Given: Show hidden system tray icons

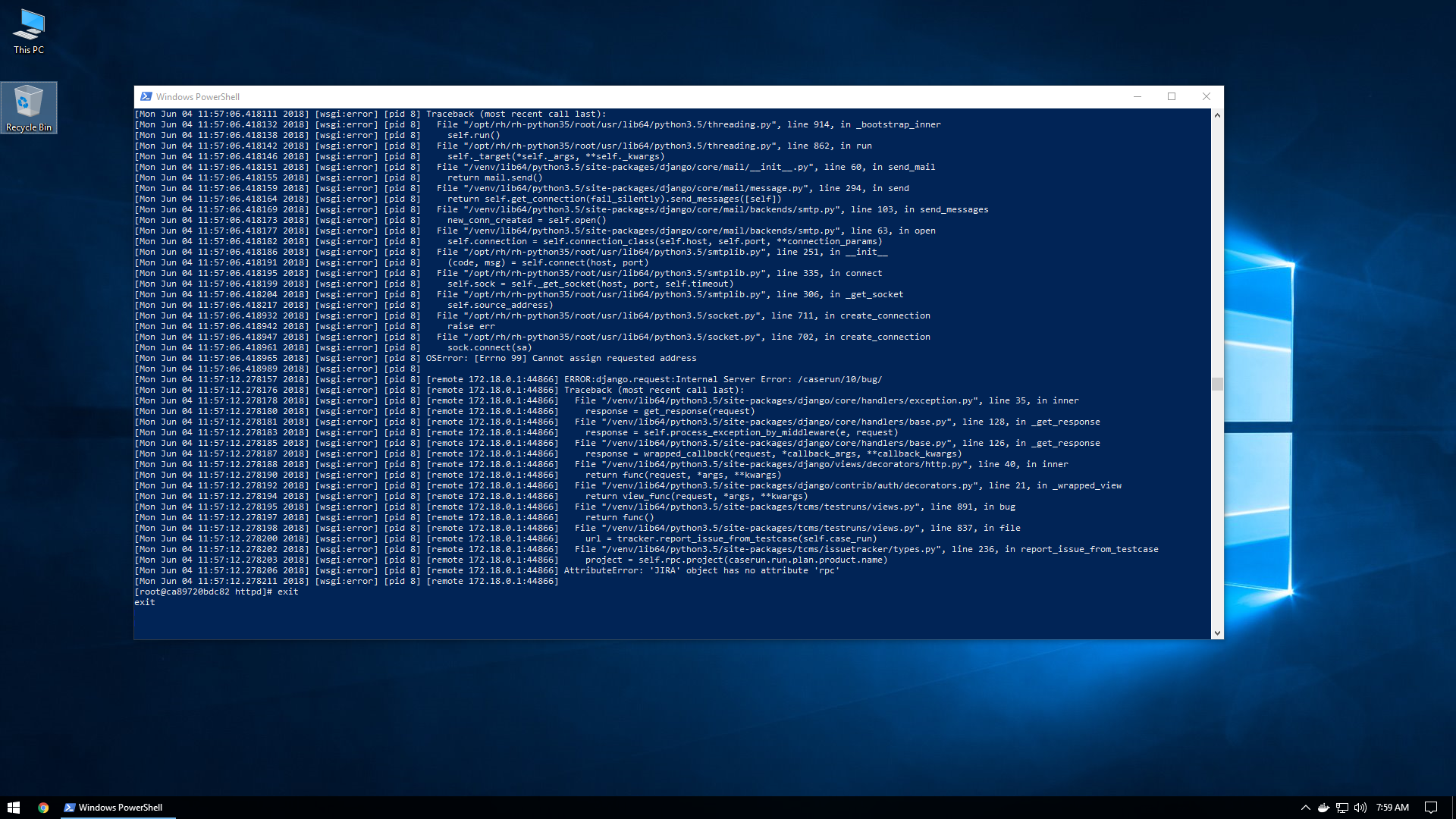Looking at the screenshot, I should (x=1305, y=808).
